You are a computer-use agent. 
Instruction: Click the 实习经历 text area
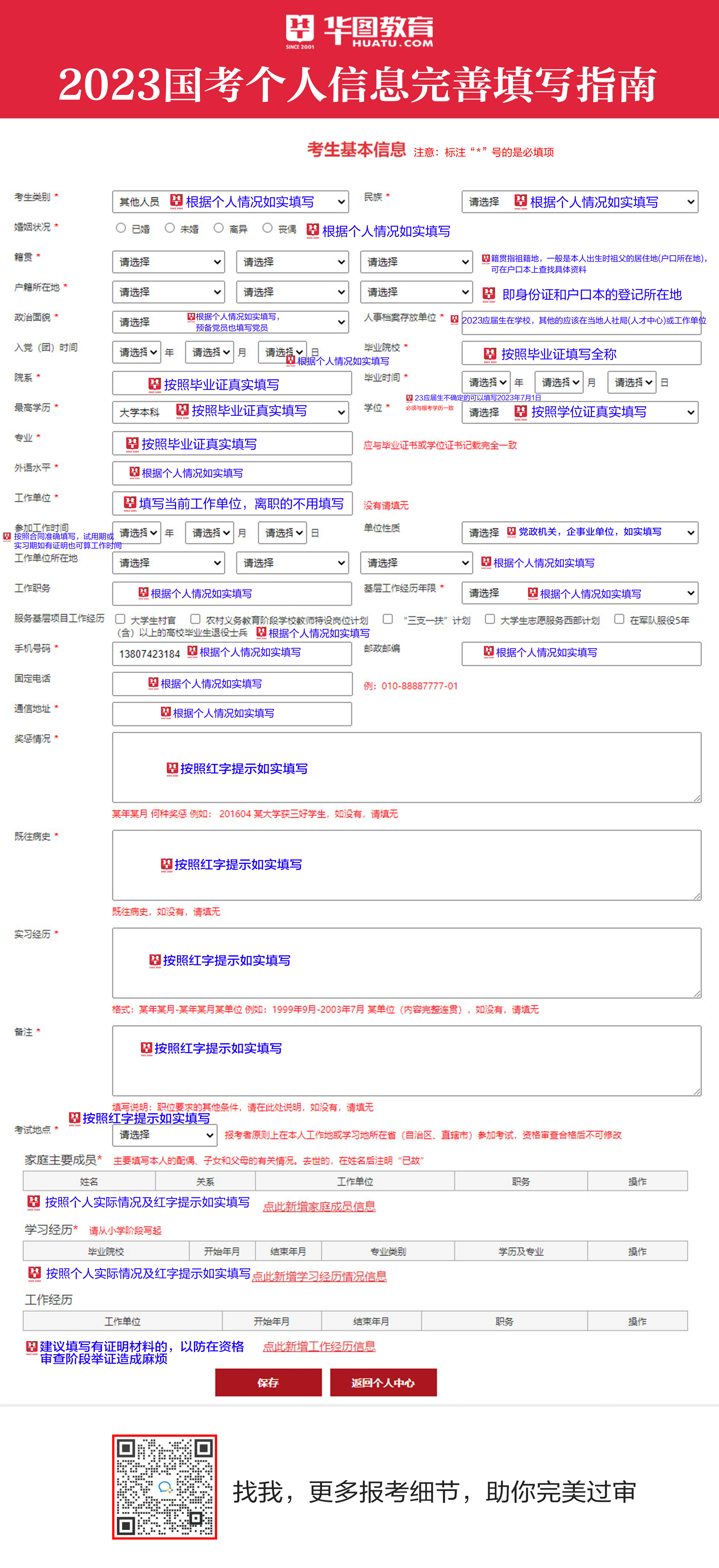pos(407,963)
